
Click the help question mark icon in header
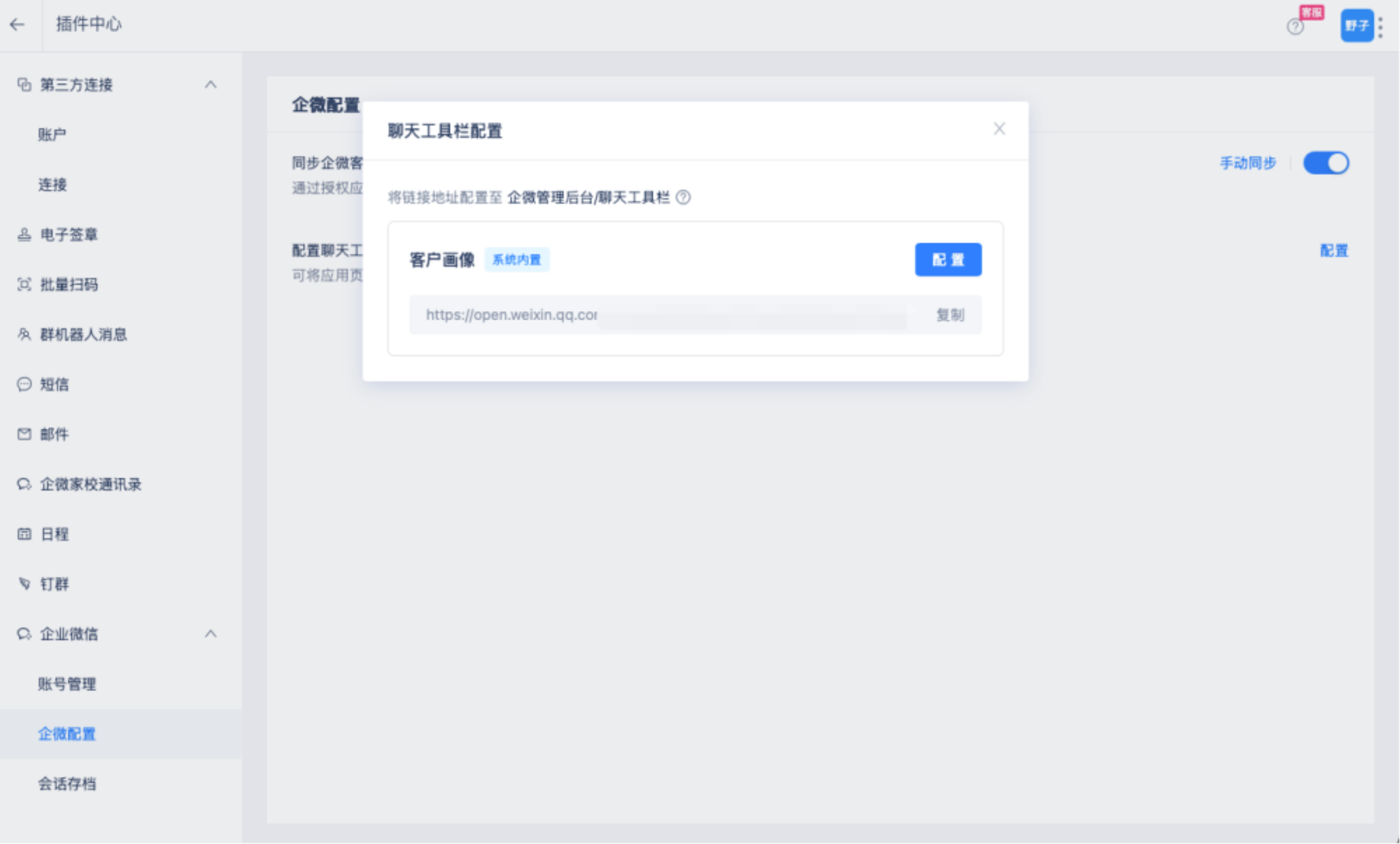click(x=1295, y=27)
